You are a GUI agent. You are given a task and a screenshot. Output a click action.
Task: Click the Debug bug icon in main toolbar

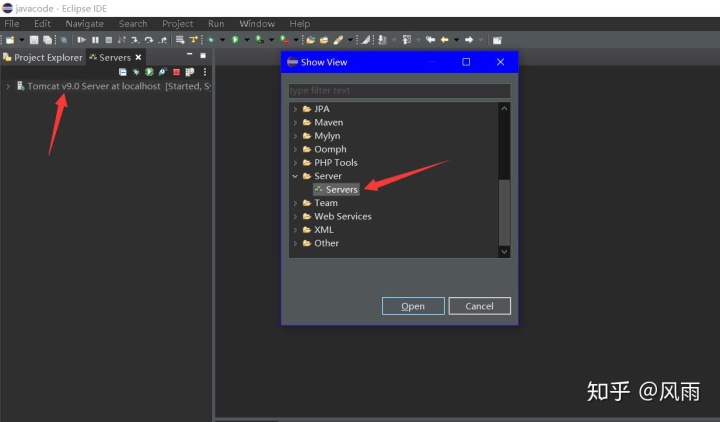click(x=210, y=40)
